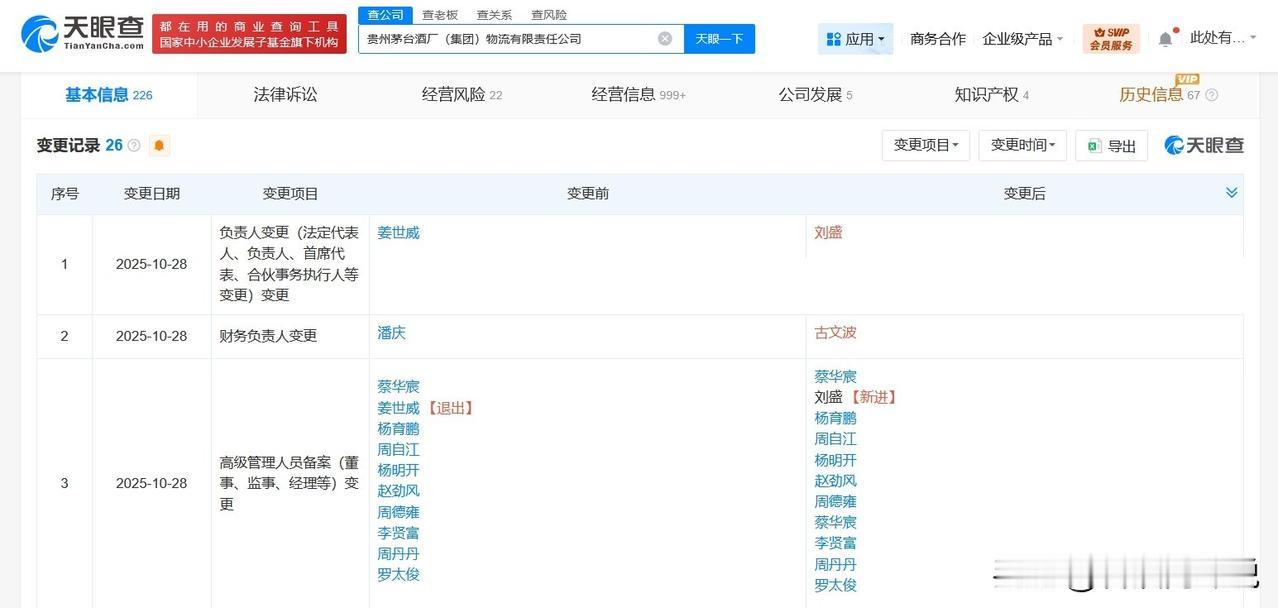
Task: Clear the search box with the X icon
Action: coord(665,39)
